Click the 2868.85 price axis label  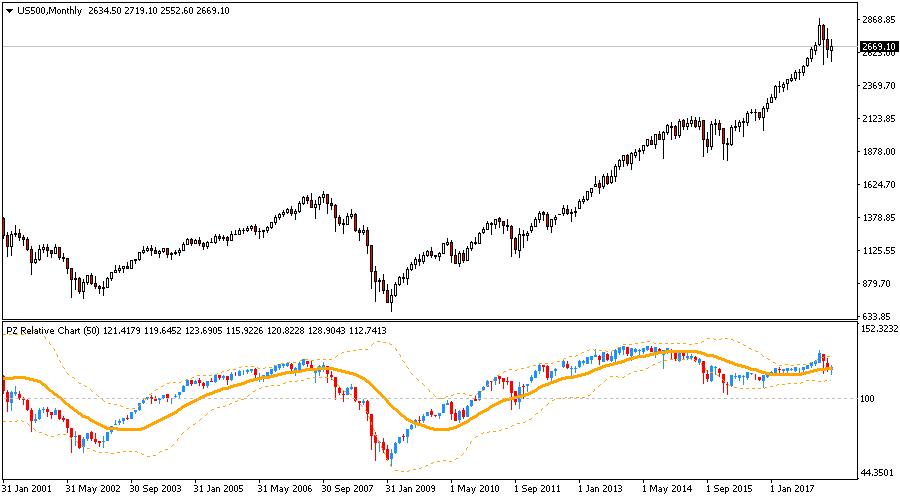pyautogui.click(x=876, y=20)
